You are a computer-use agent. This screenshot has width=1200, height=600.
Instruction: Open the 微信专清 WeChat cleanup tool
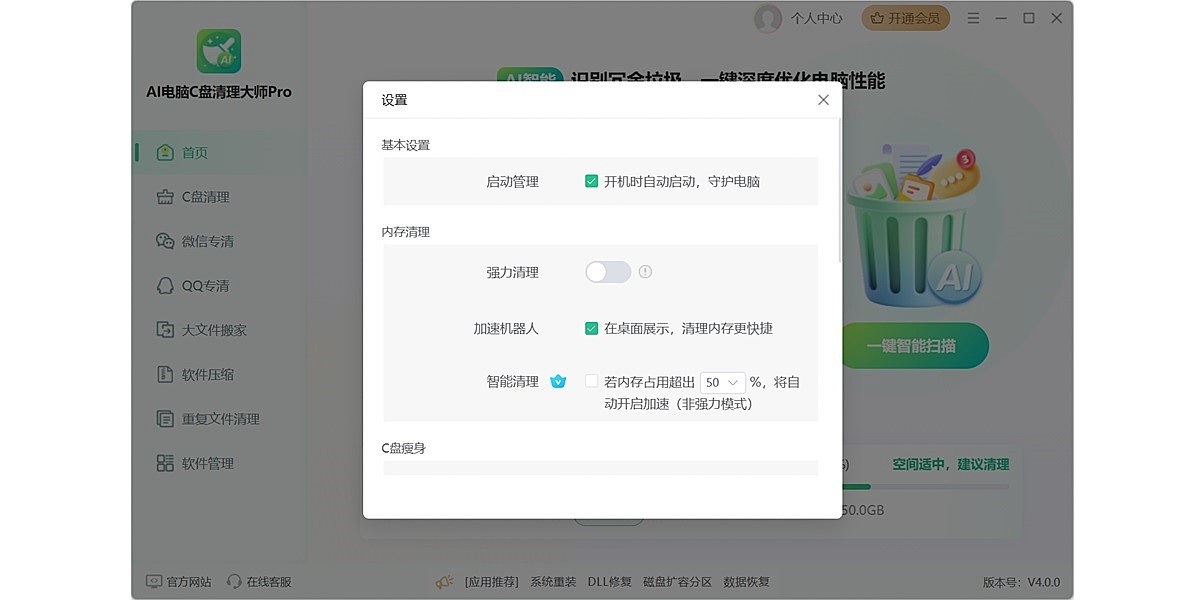coord(196,240)
